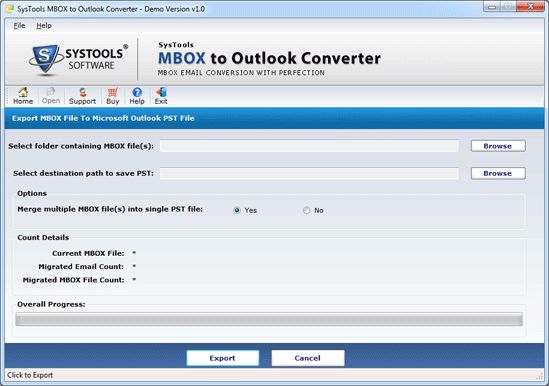Start conversion with the Export button
Screen dimensions: 549x386
223,358
